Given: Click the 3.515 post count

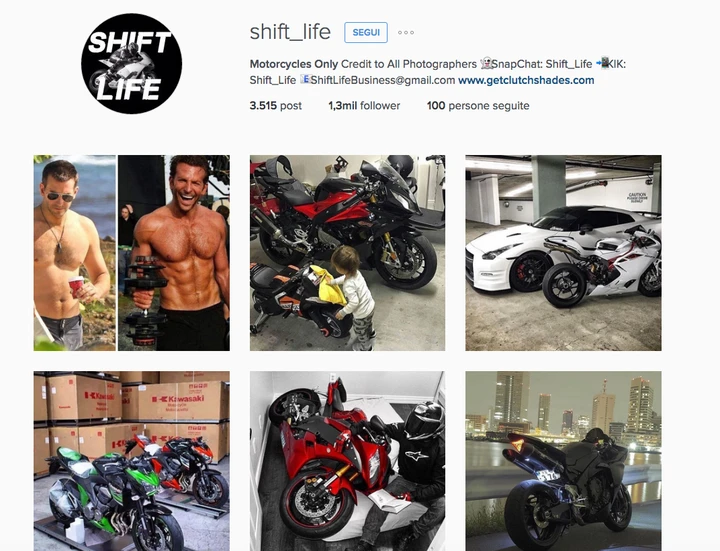Looking at the screenshot, I should [x=276, y=106].
